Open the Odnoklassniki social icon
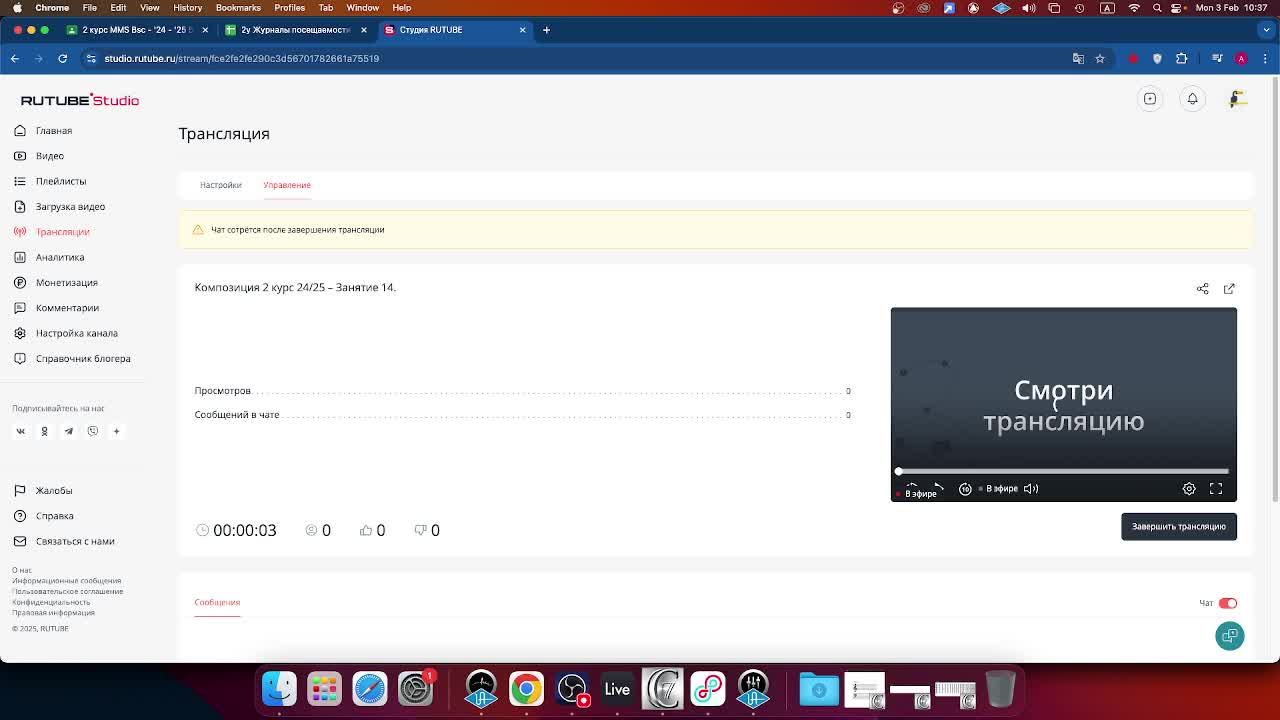The width and height of the screenshot is (1280, 720). [44, 431]
